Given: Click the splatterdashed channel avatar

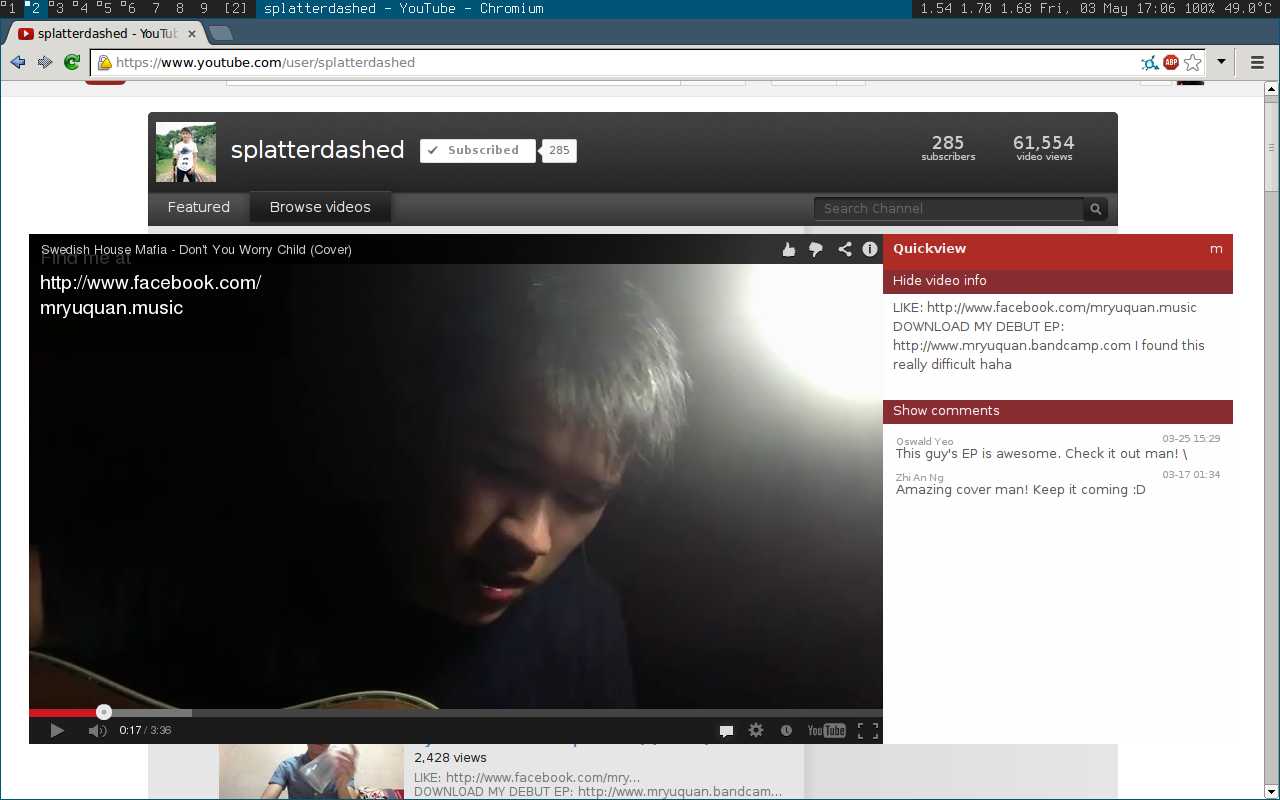Looking at the screenshot, I should pyautogui.click(x=186, y=152).
